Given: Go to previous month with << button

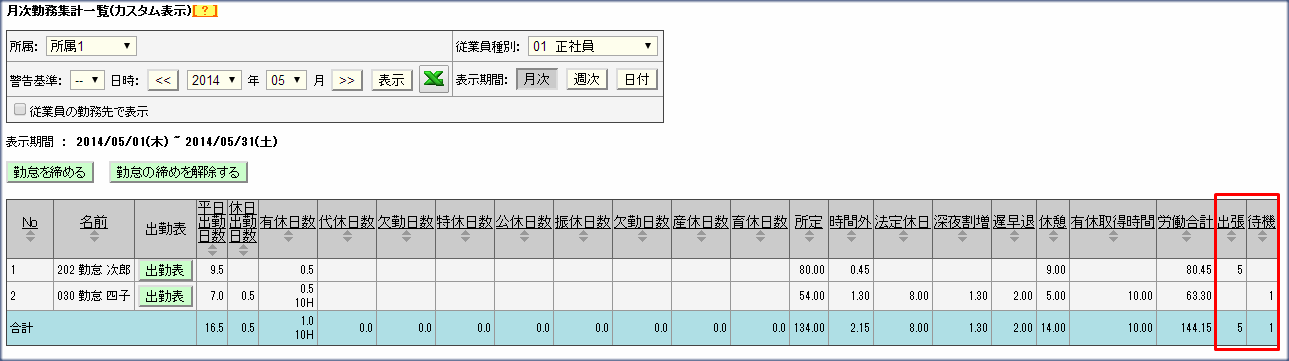Looking at the screenshot, I should (x=164, y=80).
